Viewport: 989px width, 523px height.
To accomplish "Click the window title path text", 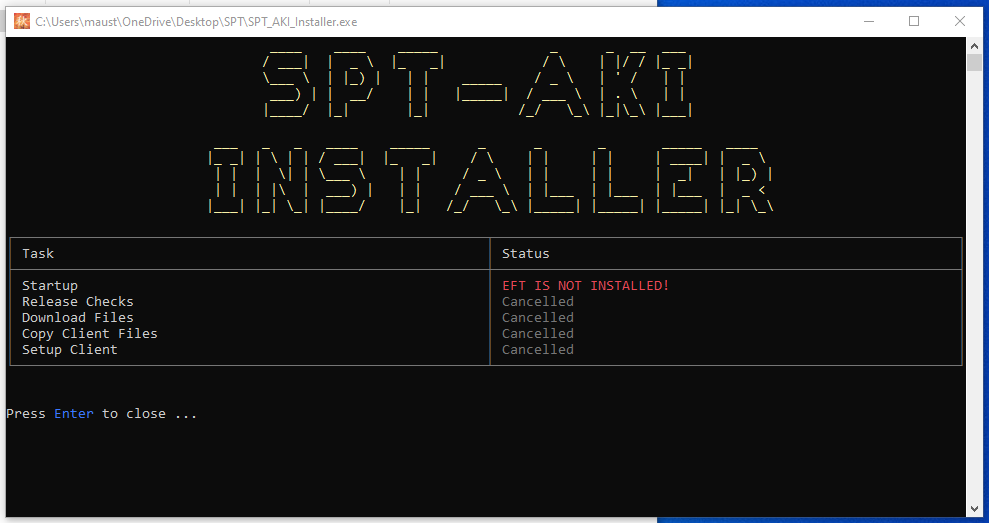I will point(196,22).
